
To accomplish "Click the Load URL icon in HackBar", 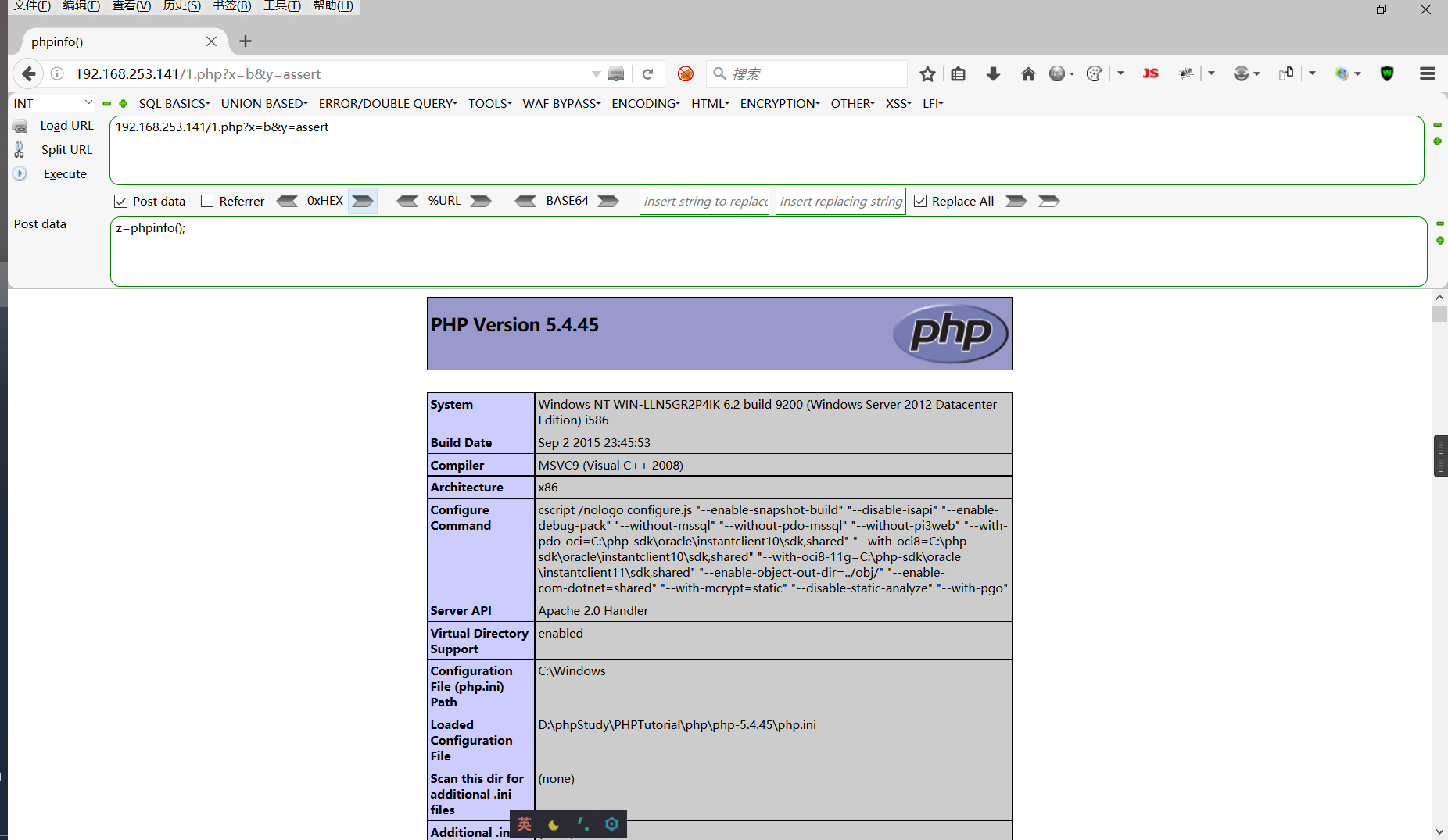I will point(20,125).
